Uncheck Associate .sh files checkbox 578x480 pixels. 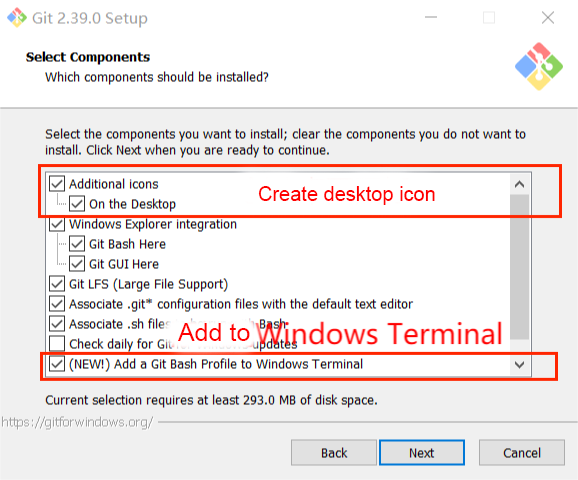(57, 324)
